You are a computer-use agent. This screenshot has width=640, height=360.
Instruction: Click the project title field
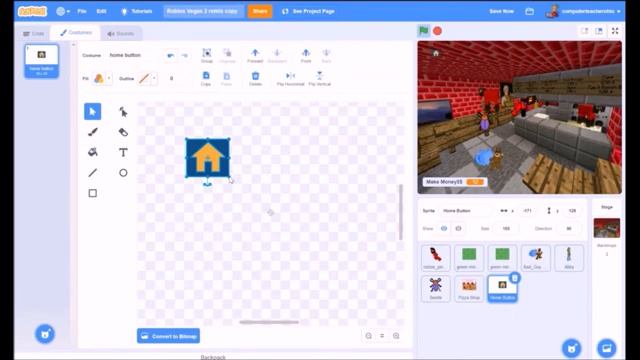tap(204, 11)
